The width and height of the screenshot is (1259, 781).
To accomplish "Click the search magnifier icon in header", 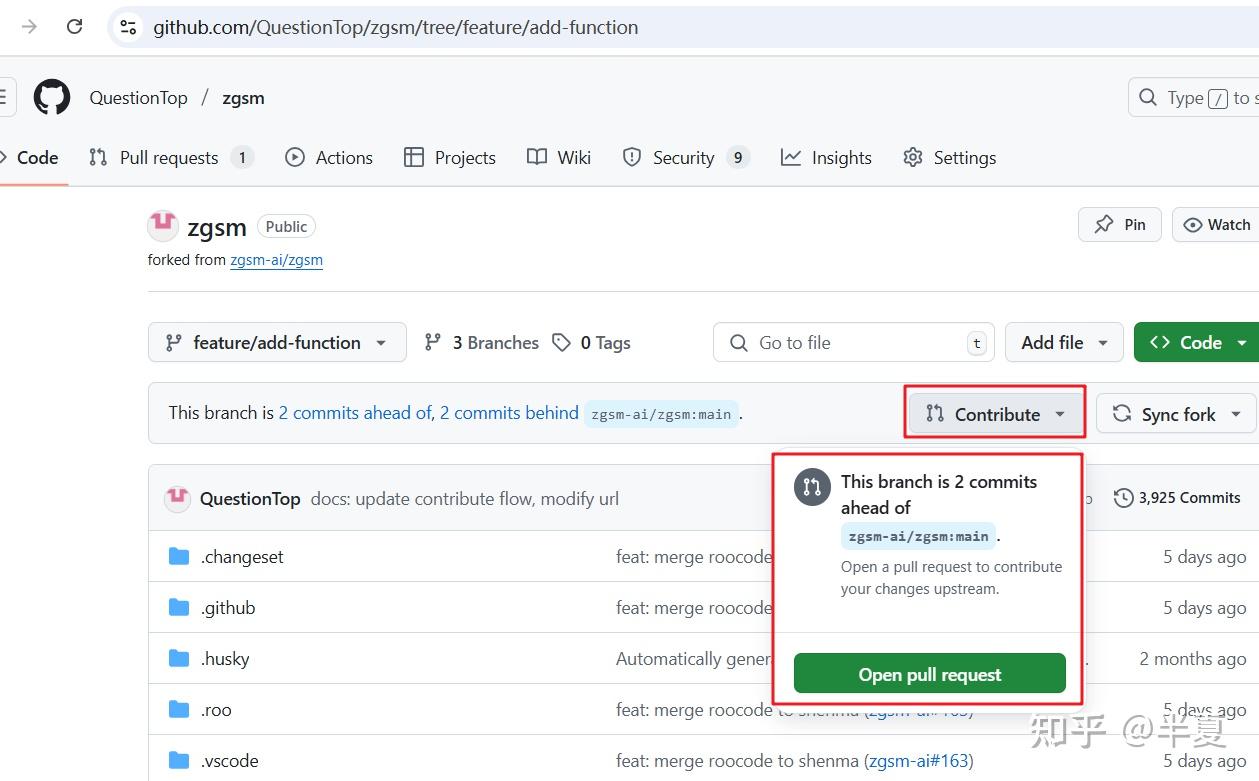I will (x=1148, y=97).
